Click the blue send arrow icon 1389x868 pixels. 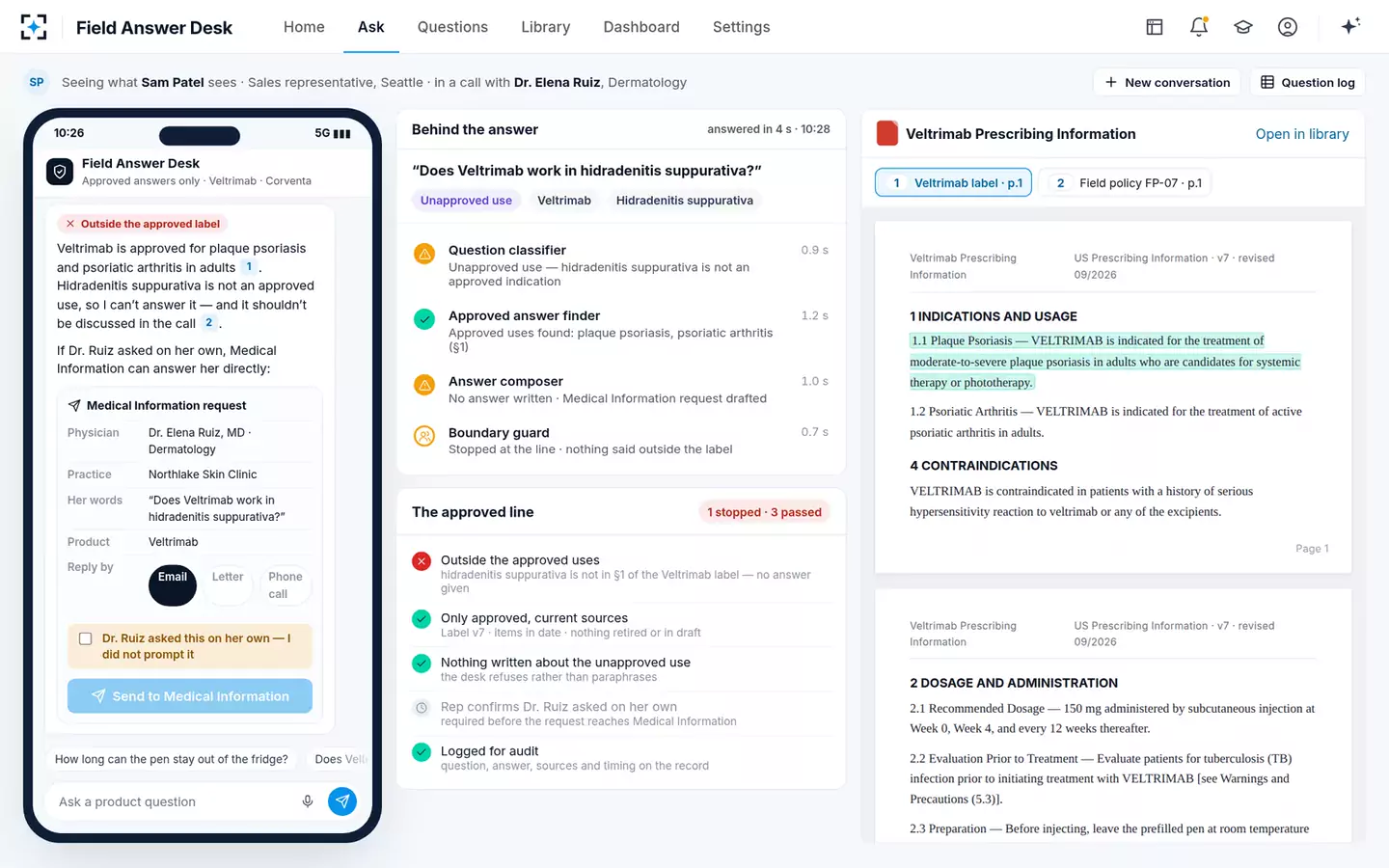pyautogui.click(x=342, y=801)
